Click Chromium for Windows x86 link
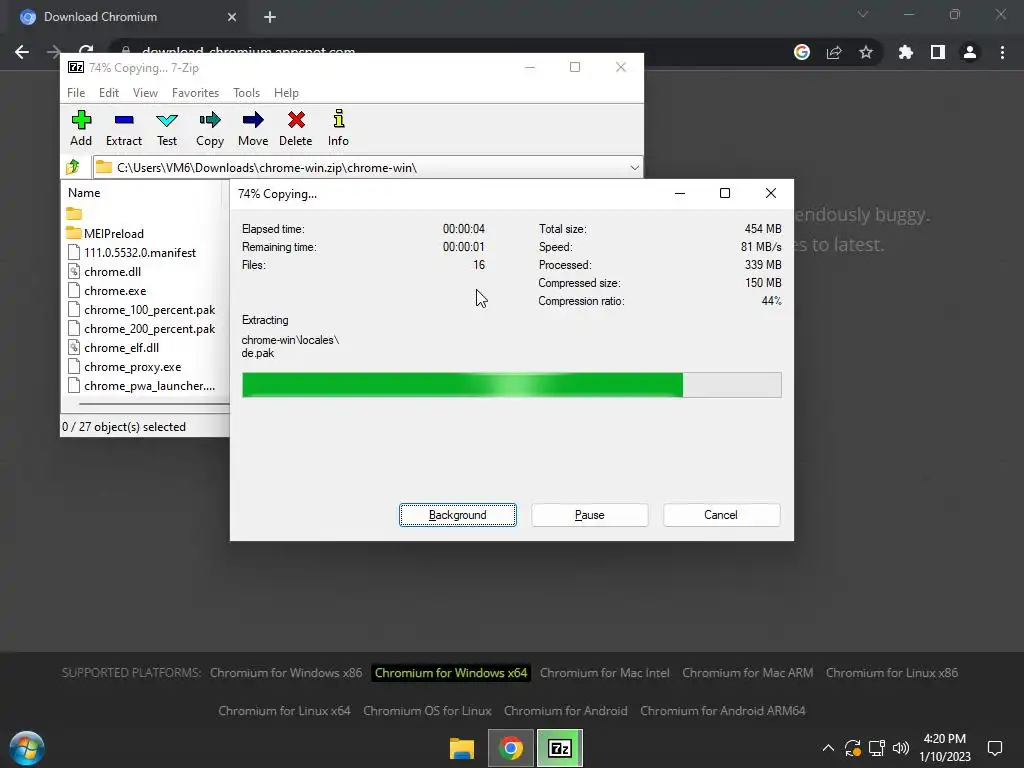Image resolution: width=1024 pixels, height=768 pixels. pyautogui.click(x=286, y=673)
